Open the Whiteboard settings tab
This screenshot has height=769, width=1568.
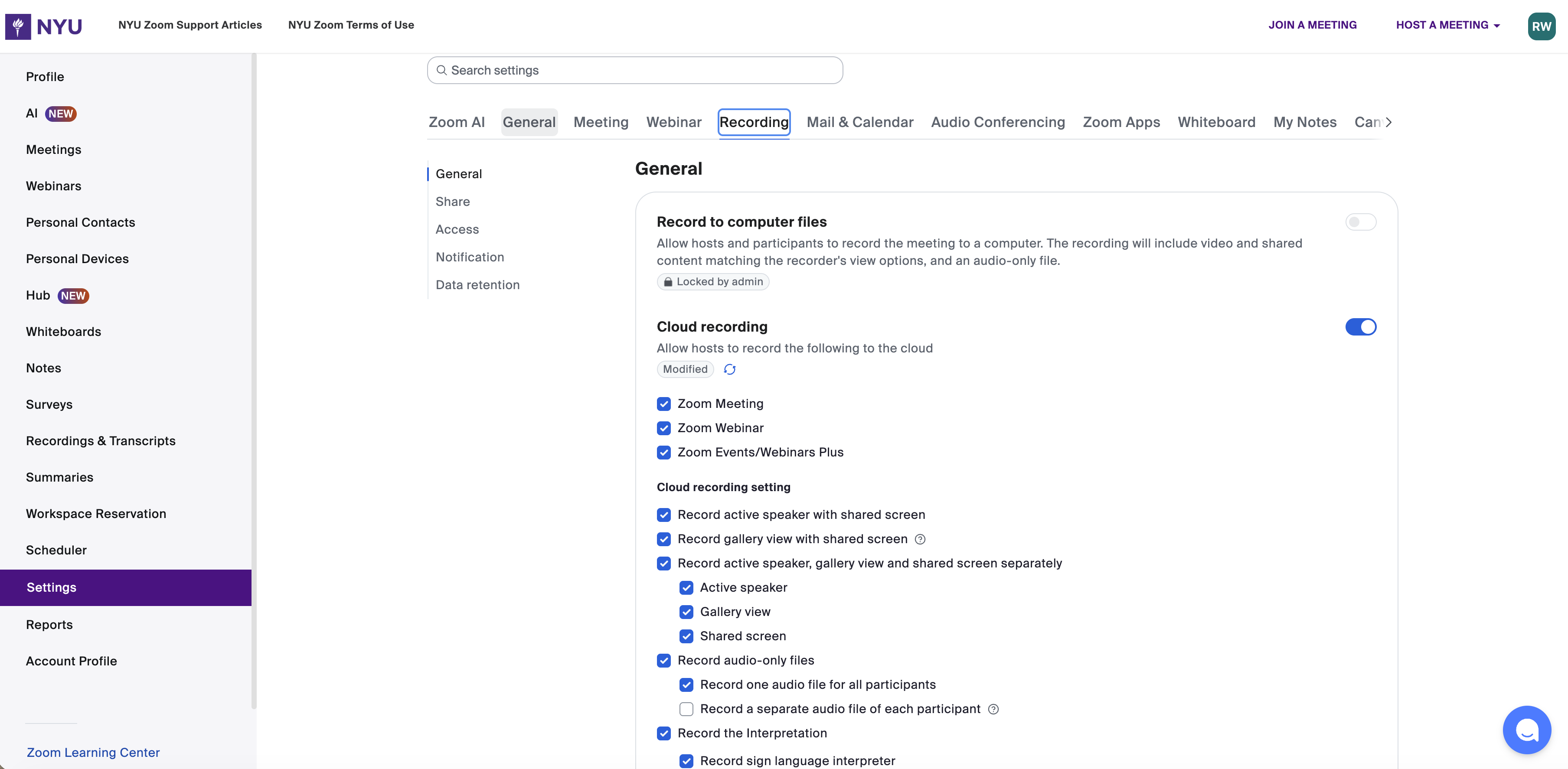tap(1217, 122)
